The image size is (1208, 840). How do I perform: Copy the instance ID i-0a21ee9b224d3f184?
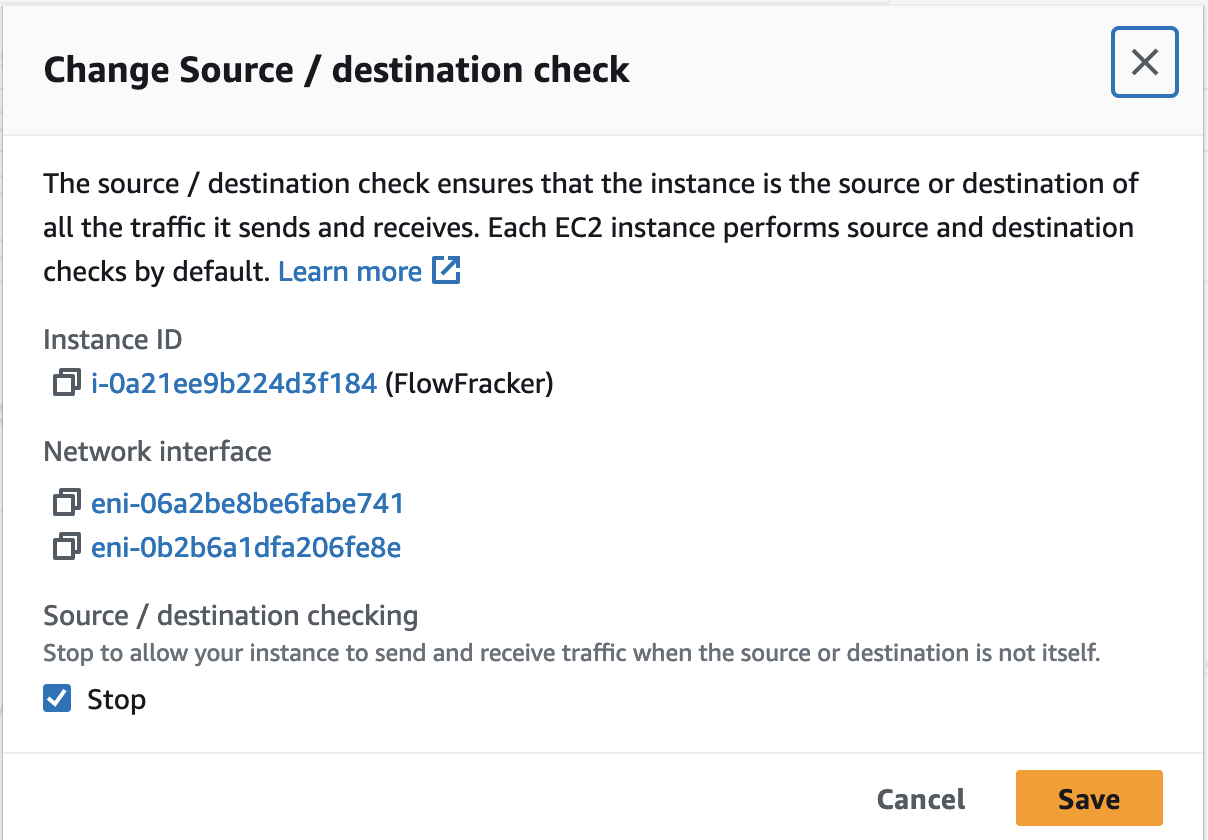coord(67,383)
